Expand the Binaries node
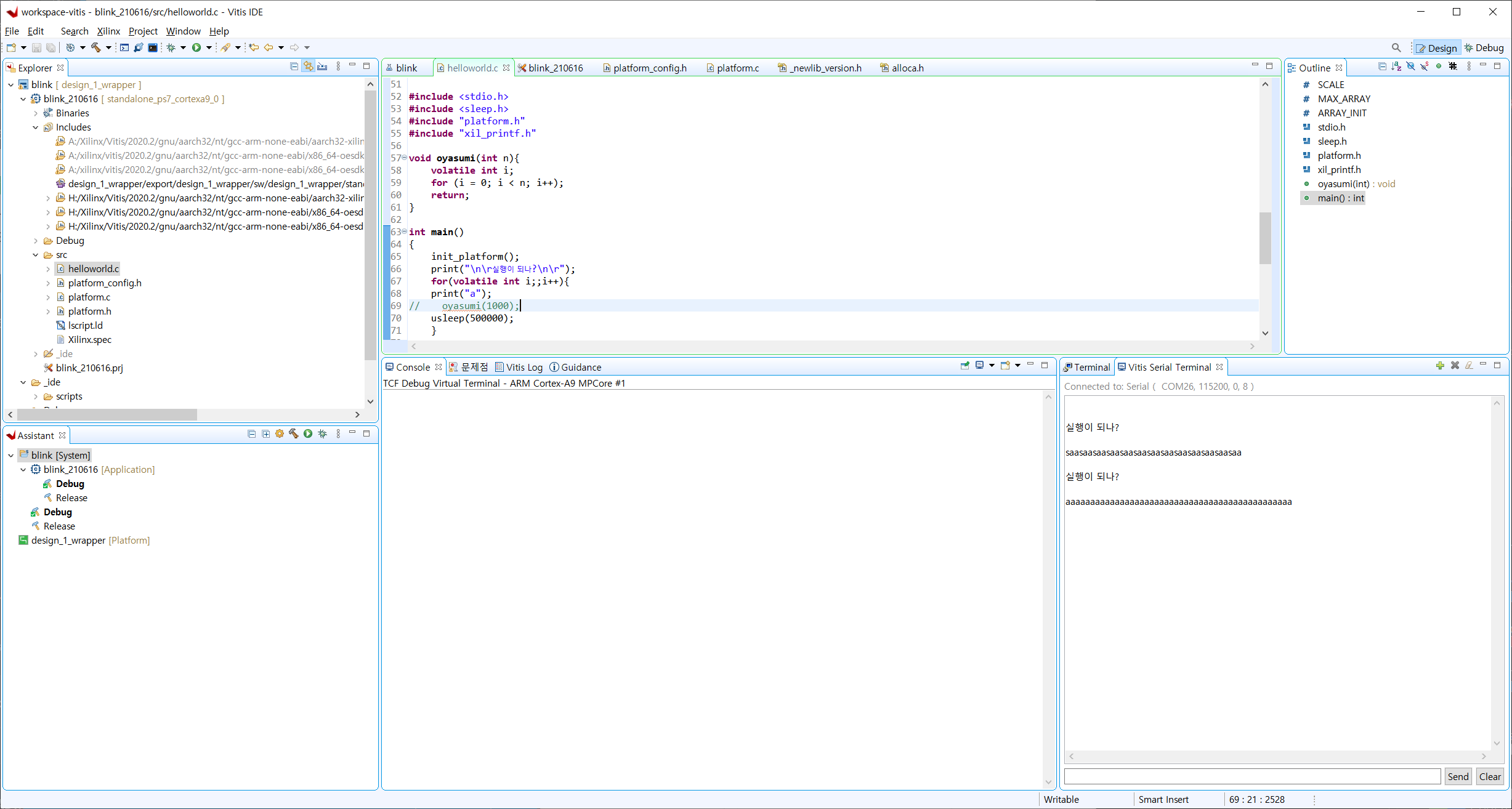The height and width of the screenshot is (809, 1512). (x=36, y=113)
